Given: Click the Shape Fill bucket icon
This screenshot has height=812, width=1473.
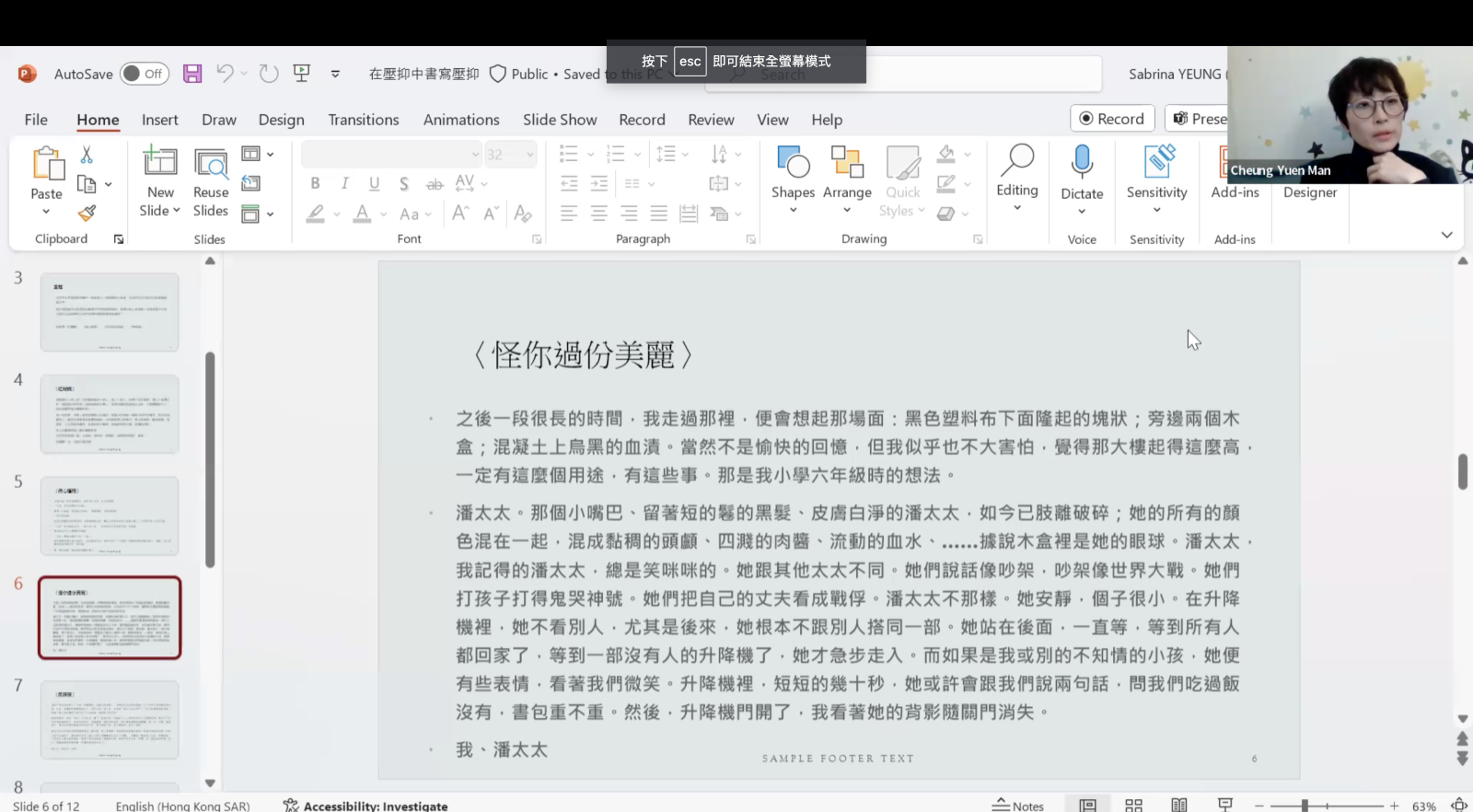Looking at the screenshot, I should coord(945,154).
